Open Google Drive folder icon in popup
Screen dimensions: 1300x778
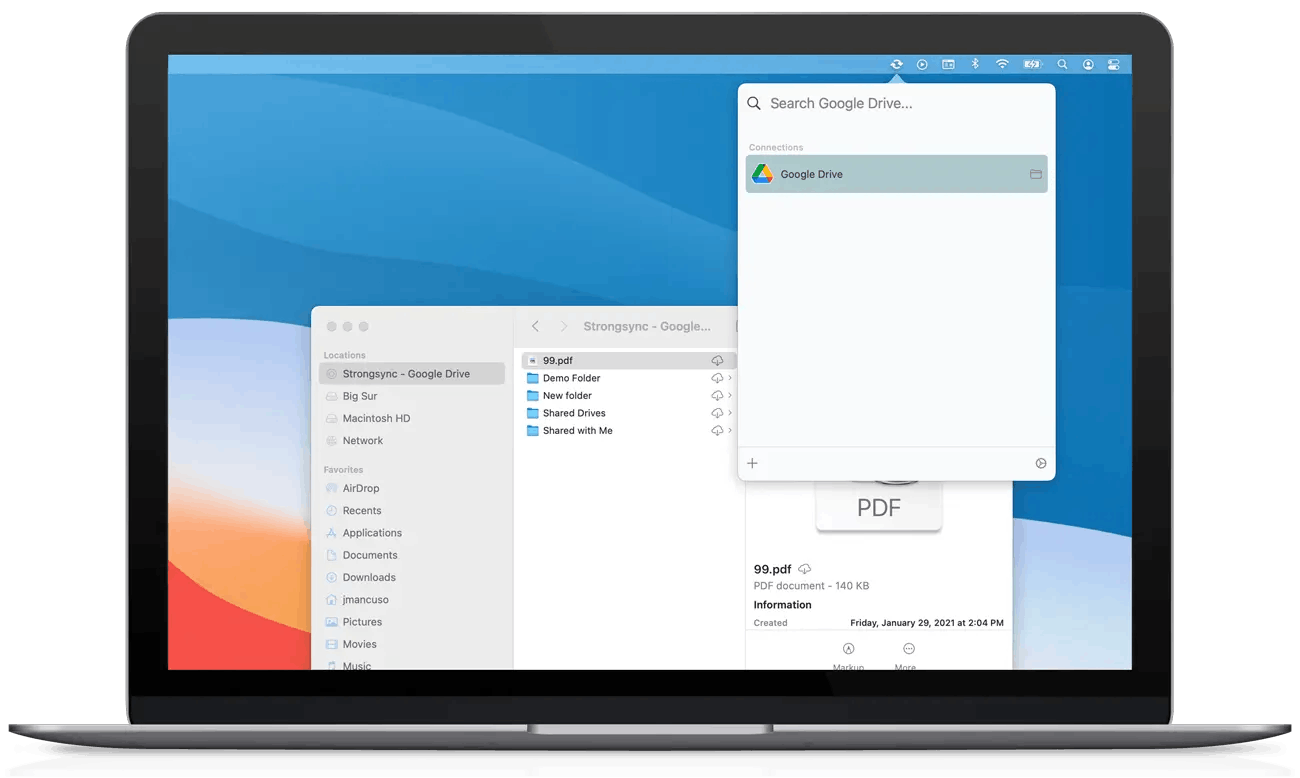[1036, 174]
